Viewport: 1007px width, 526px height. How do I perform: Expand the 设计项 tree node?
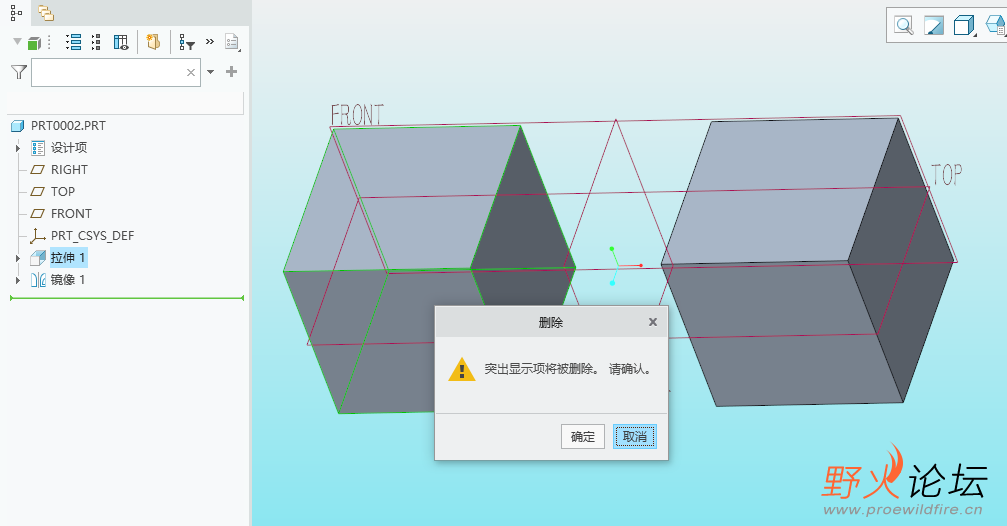pos(18,148)
